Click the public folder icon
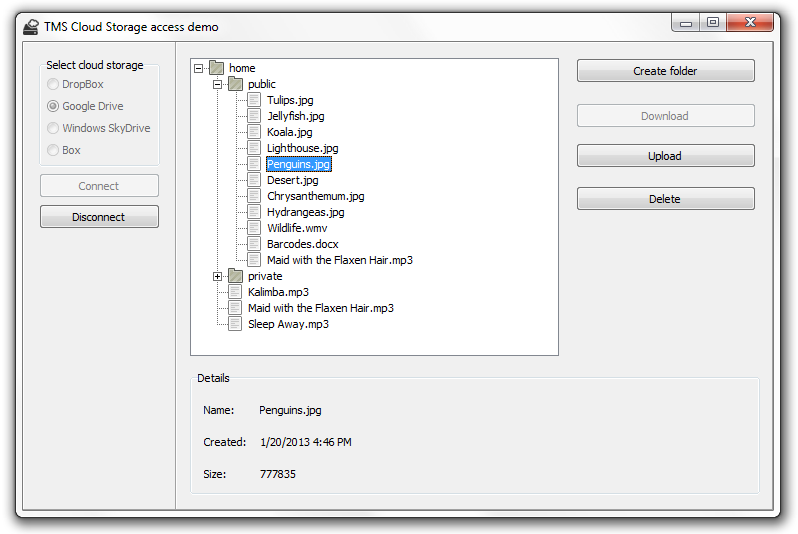798x534 pixels. point(236,84)
